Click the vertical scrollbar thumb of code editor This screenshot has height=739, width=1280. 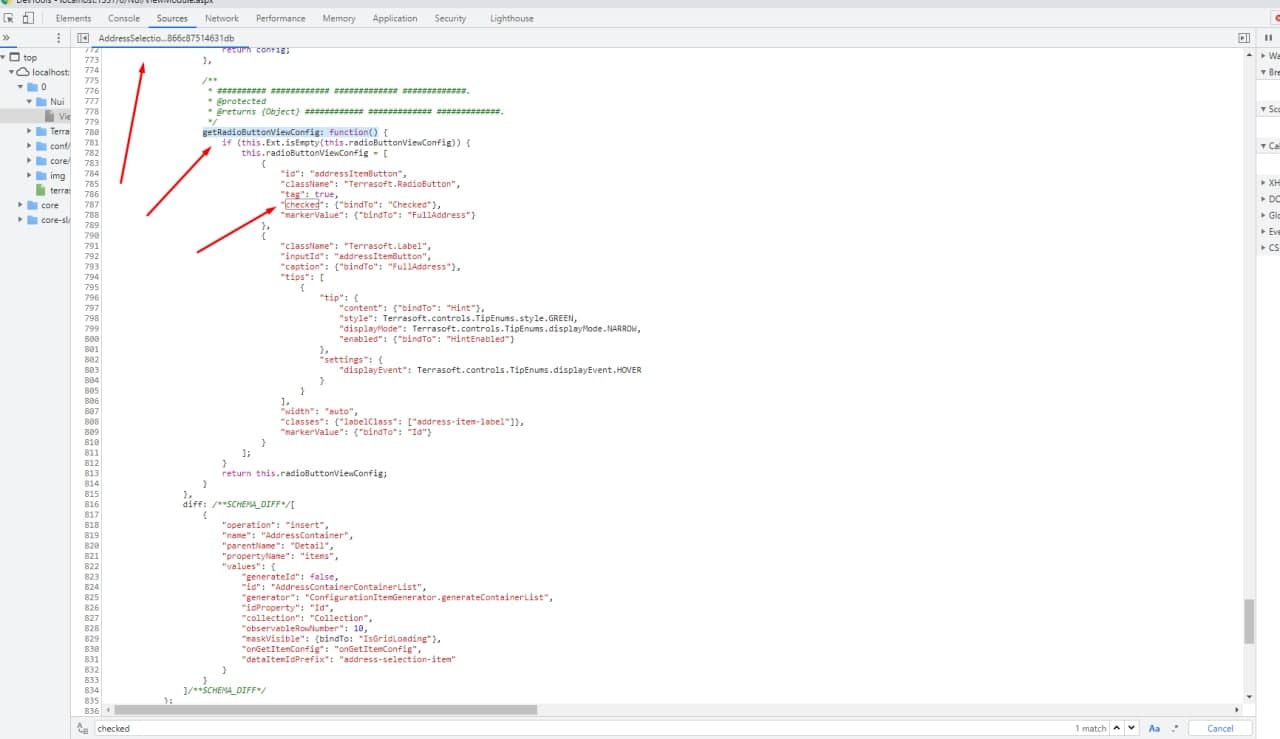click(1249, 622)
